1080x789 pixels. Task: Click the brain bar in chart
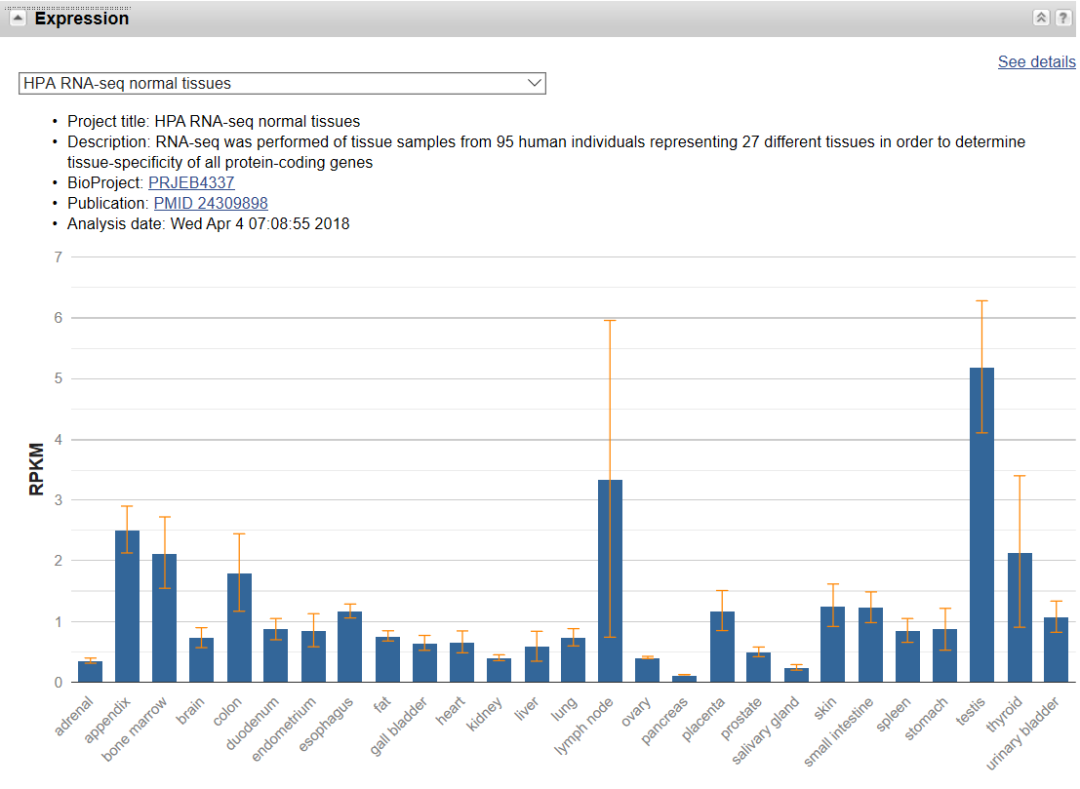[x=201, y=660]
